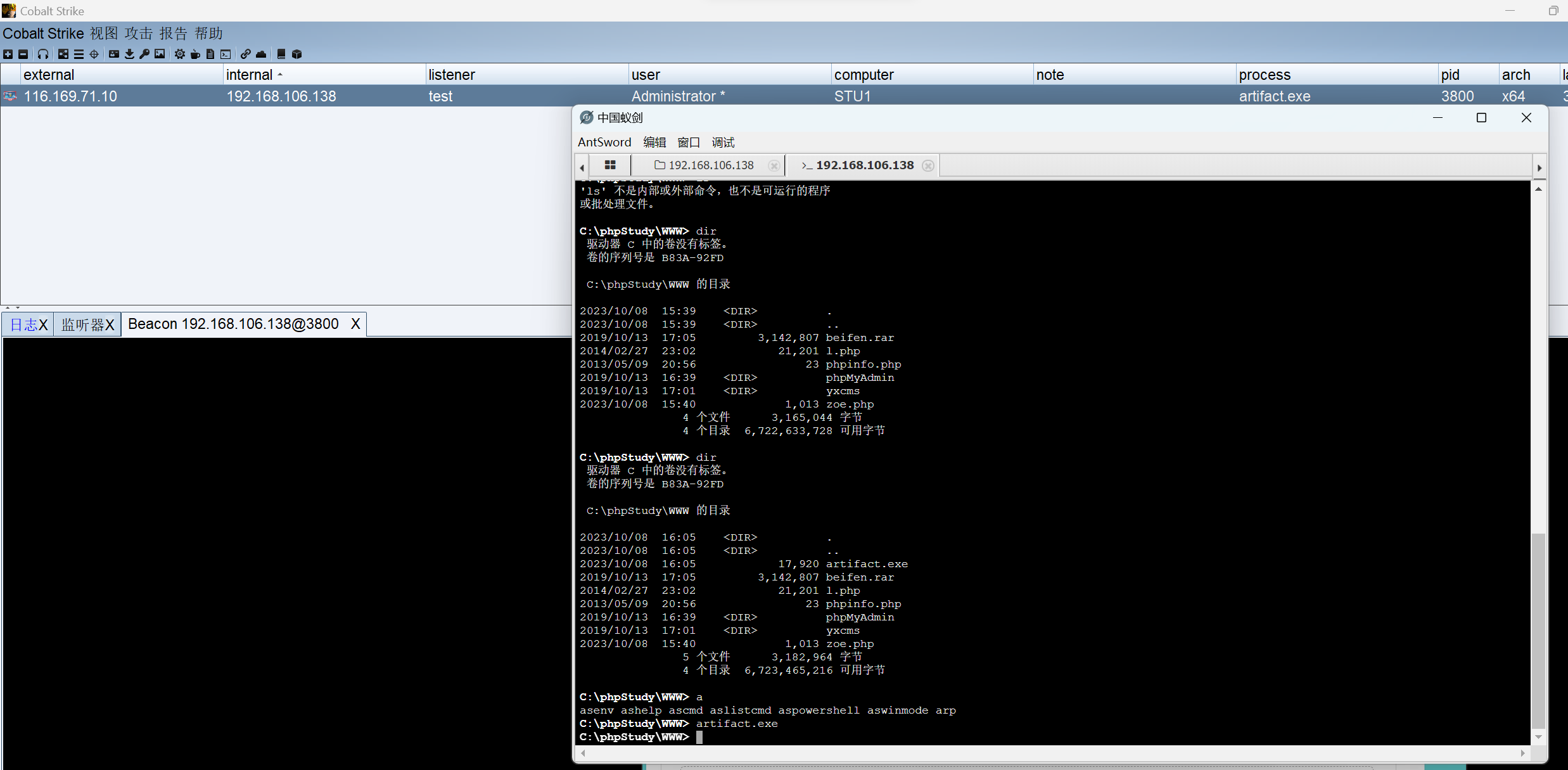Open screenshots with the picture icon
This screenshot has height=770, width=1568.
coord(160,54)
